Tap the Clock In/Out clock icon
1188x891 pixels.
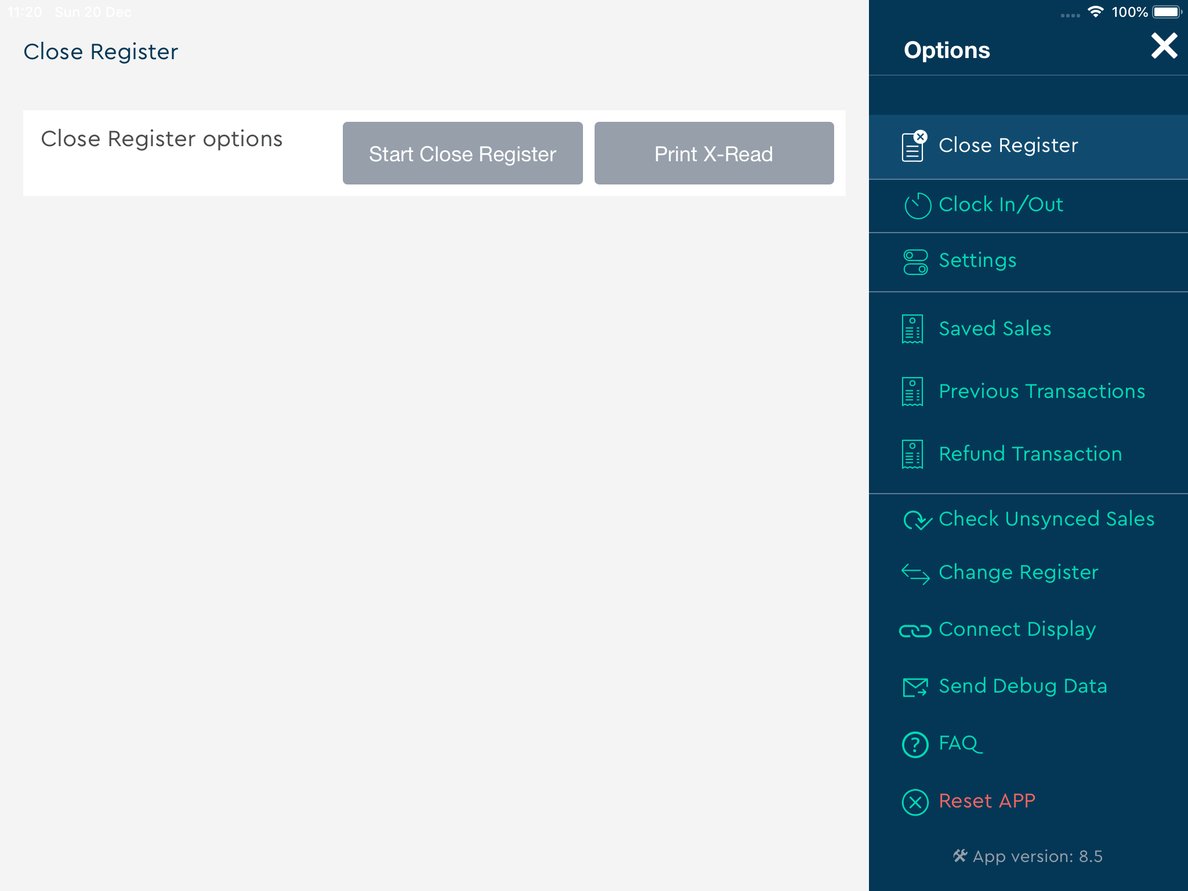(916, 206)
